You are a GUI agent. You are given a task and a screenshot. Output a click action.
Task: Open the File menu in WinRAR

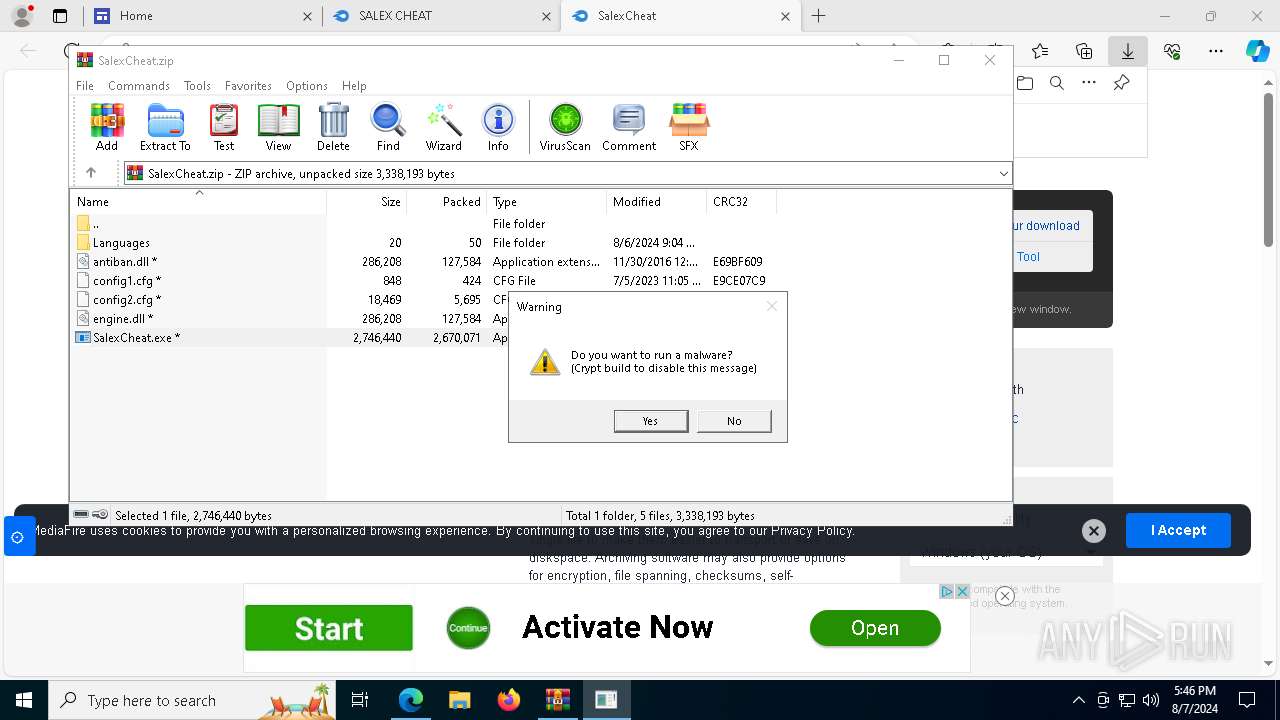(85, 86)
